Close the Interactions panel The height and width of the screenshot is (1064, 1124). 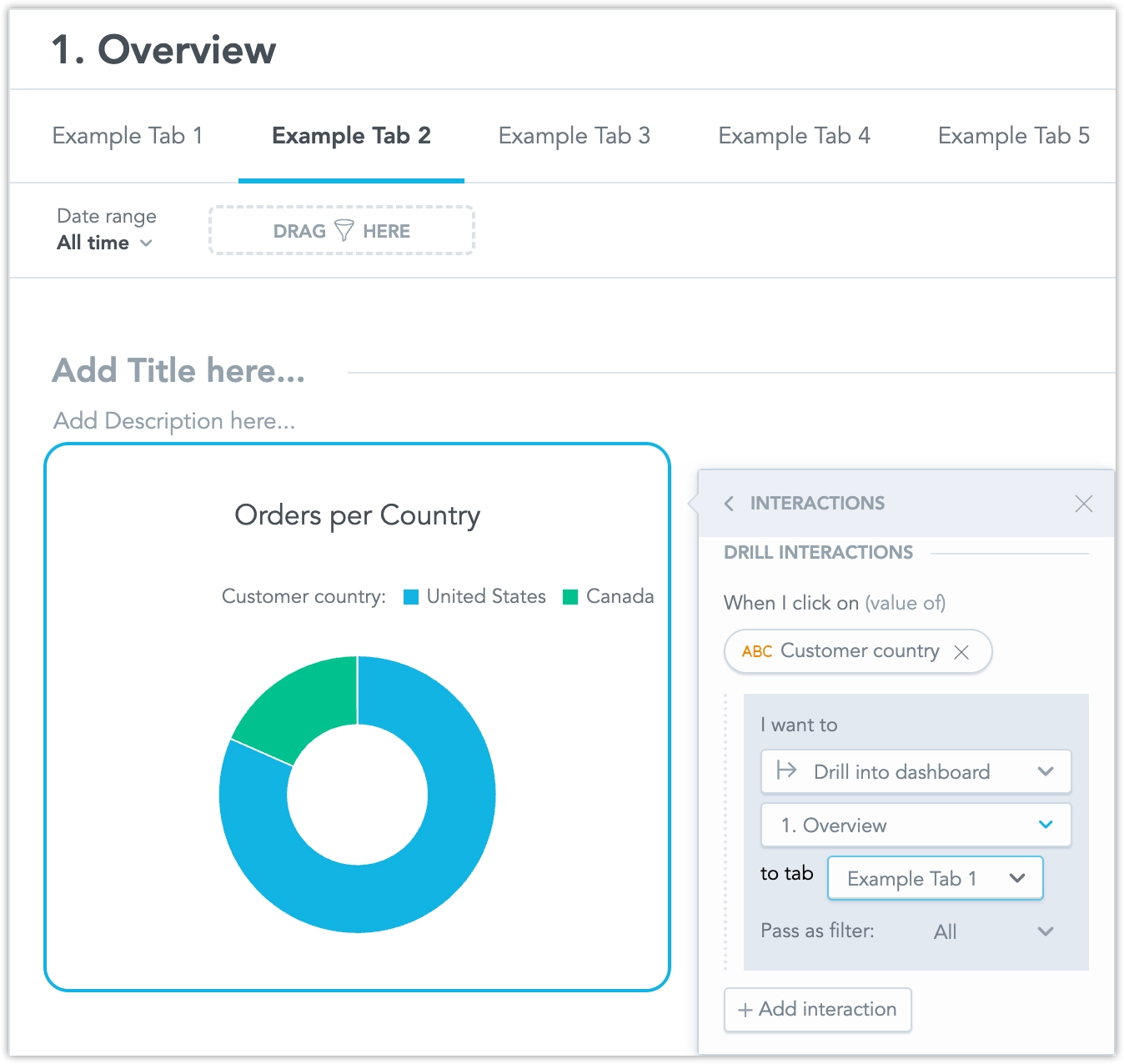click(1083, 504)
